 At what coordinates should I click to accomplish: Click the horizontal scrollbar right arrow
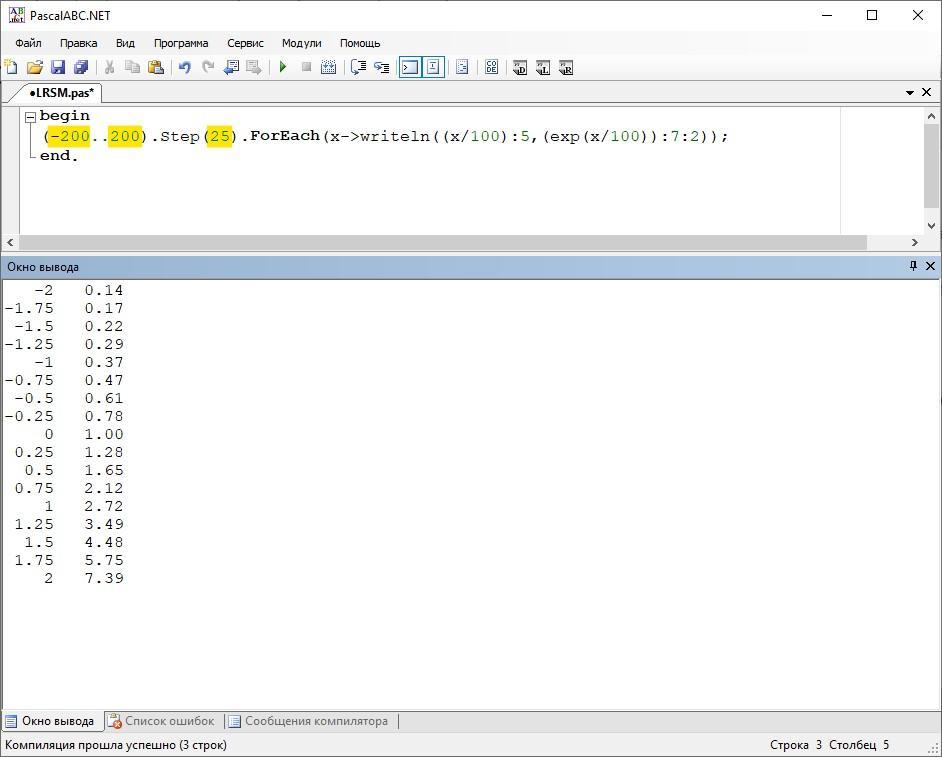[x=914, y=242]
